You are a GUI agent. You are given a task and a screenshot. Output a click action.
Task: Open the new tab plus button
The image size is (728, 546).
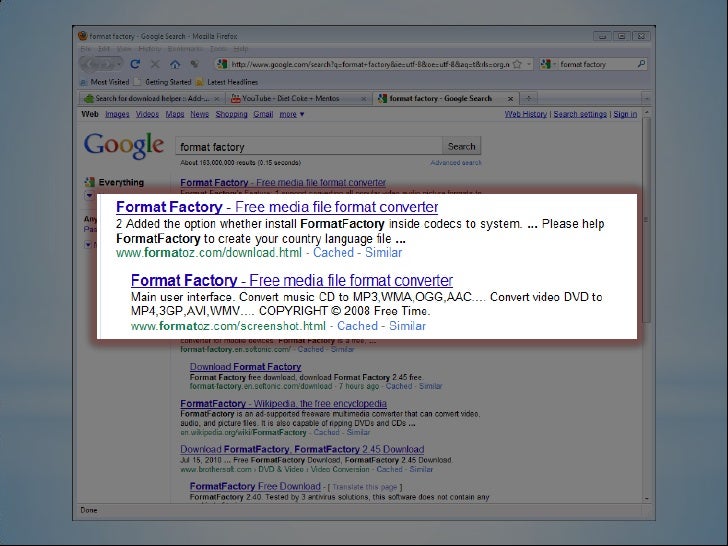pyautogui.click(x=528, y=98)
